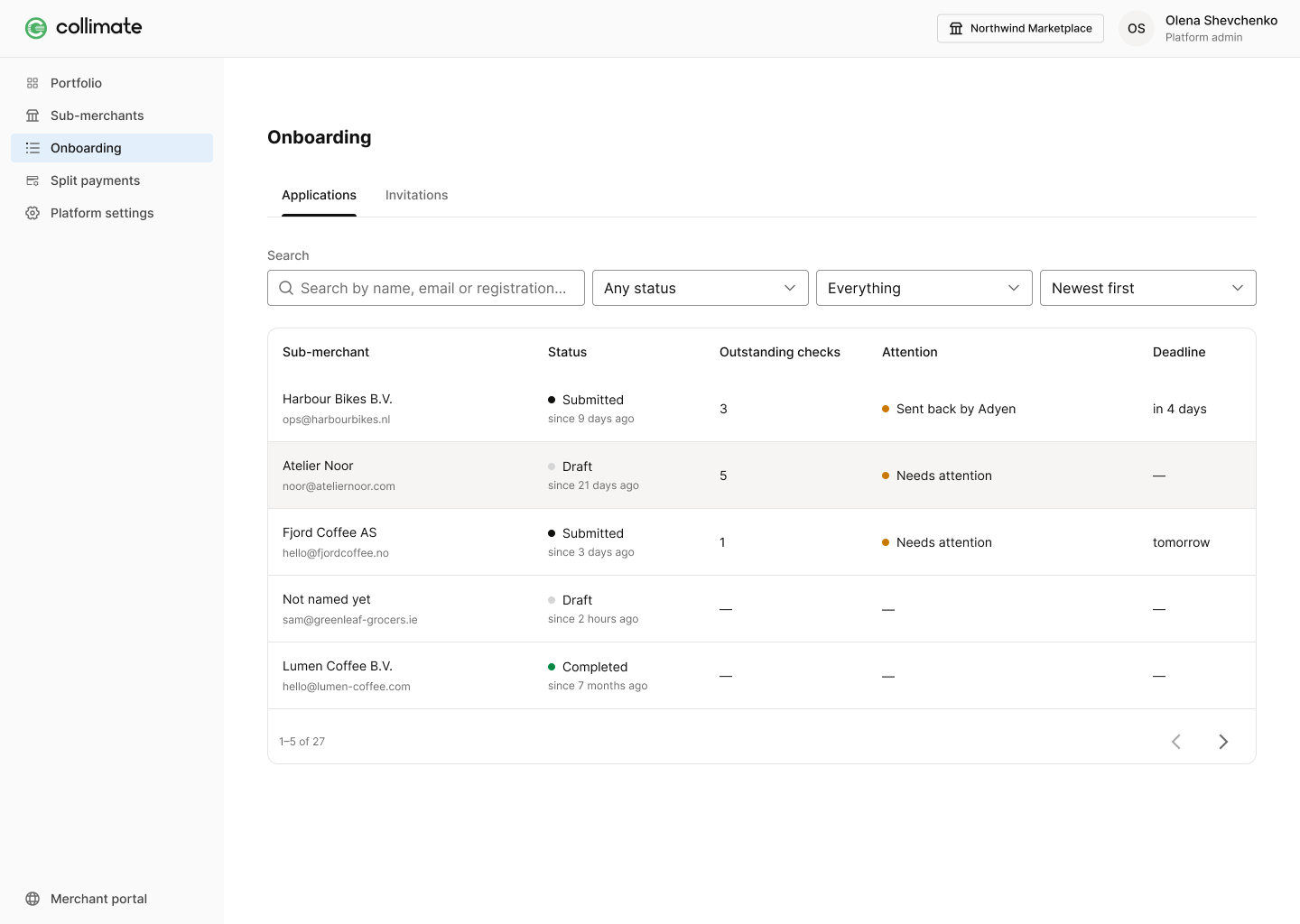Go to the previous page with the left chevron

tap(1176, 742)
